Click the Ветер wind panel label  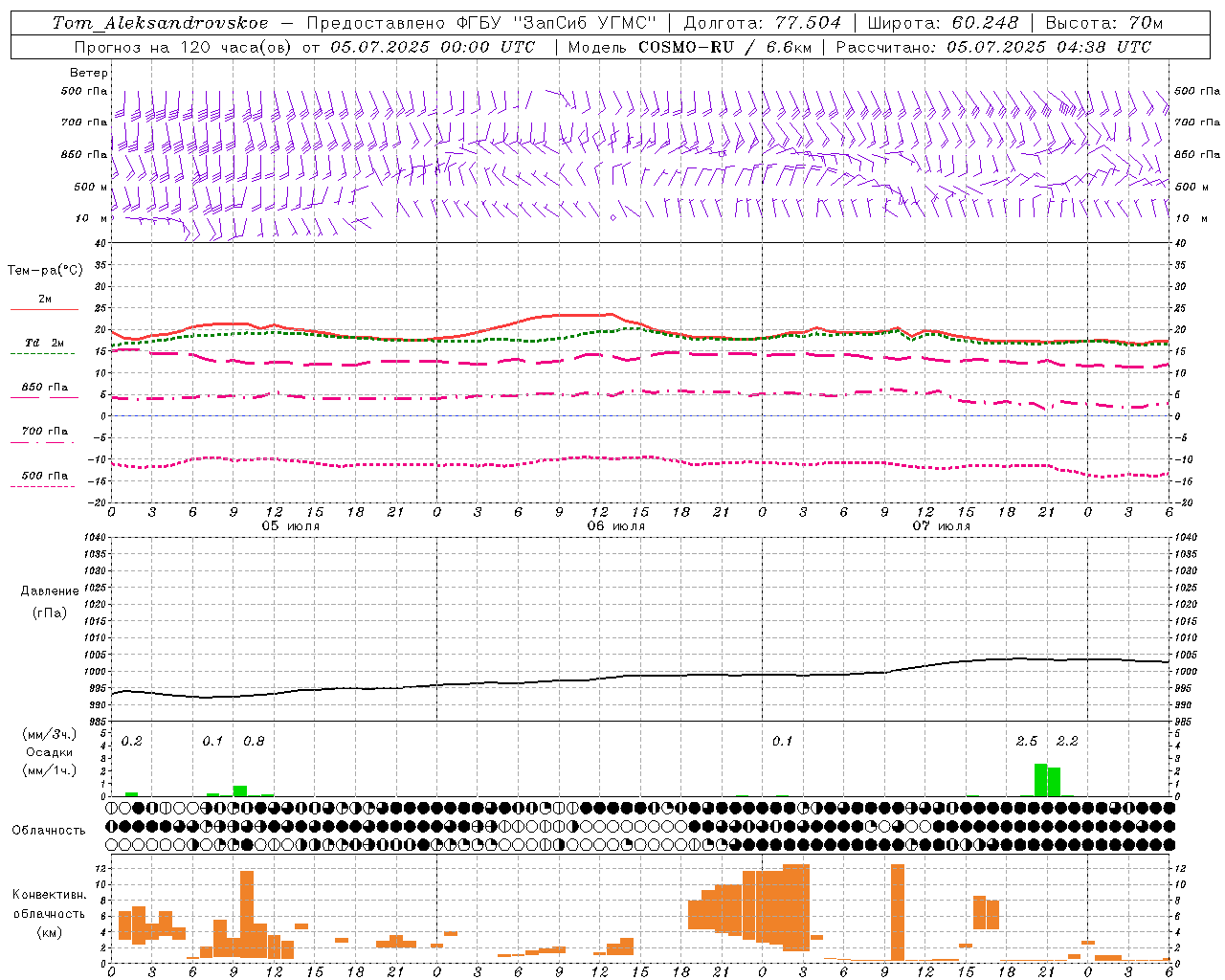coord(89,73)
